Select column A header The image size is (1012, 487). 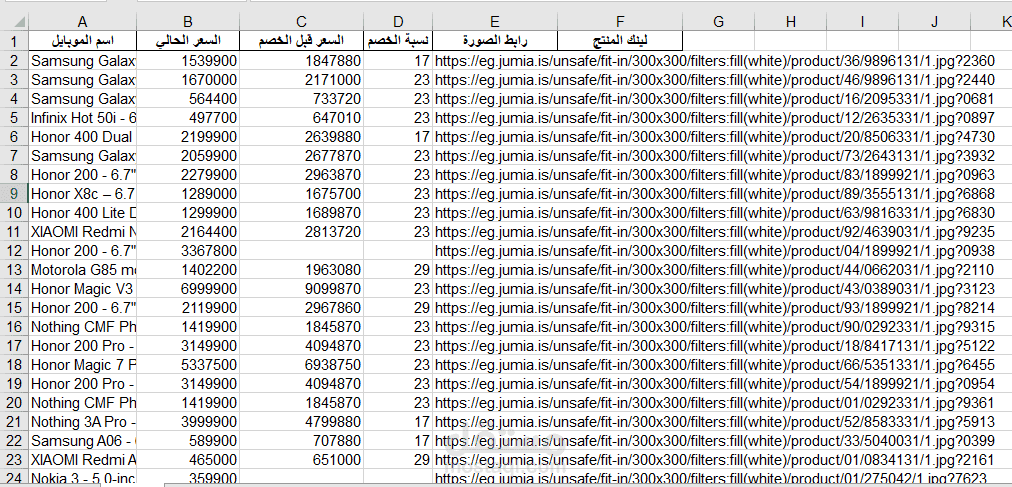(83, 22)
